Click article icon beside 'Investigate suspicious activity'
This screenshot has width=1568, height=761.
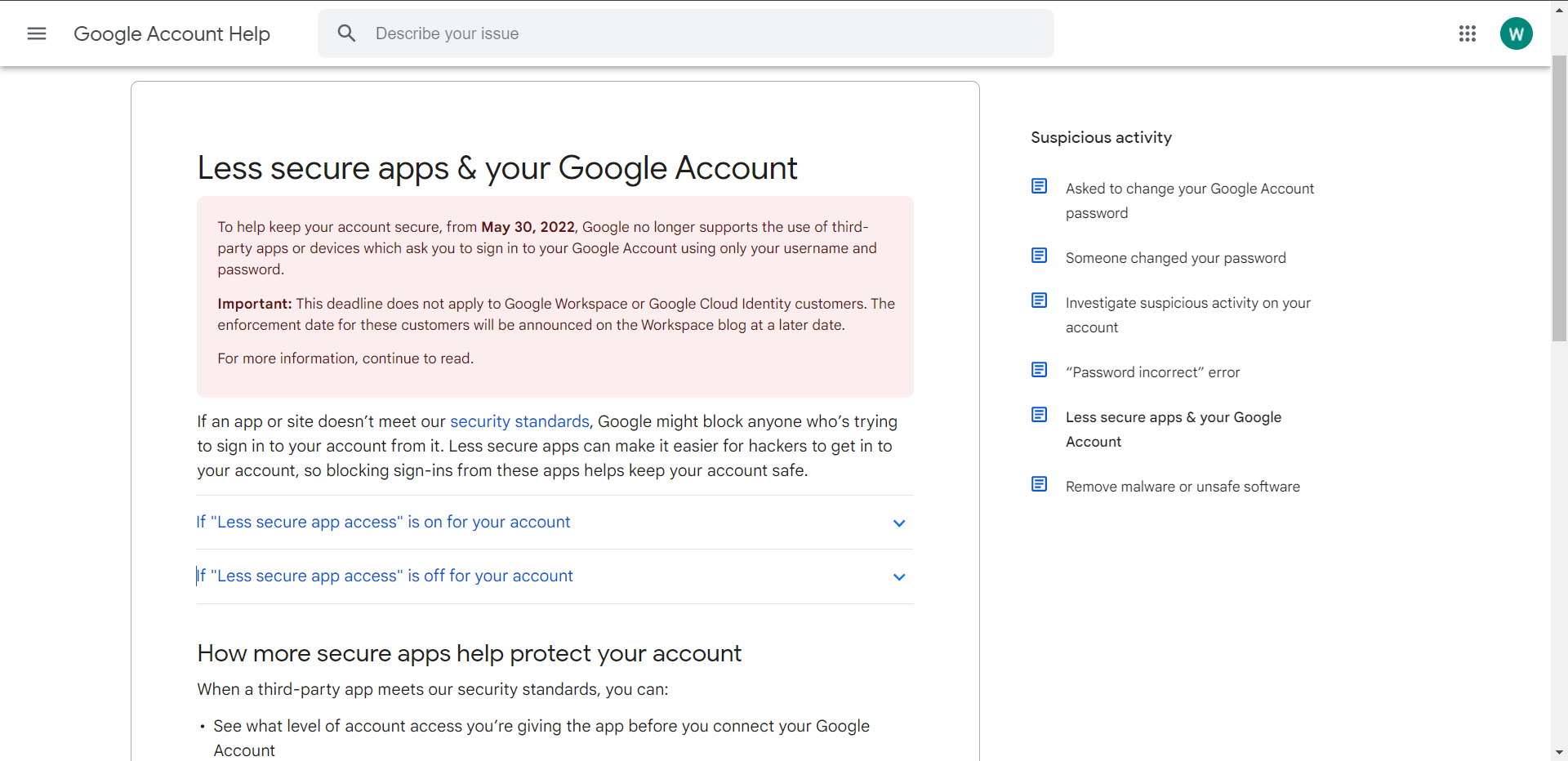click(1040, 300)
